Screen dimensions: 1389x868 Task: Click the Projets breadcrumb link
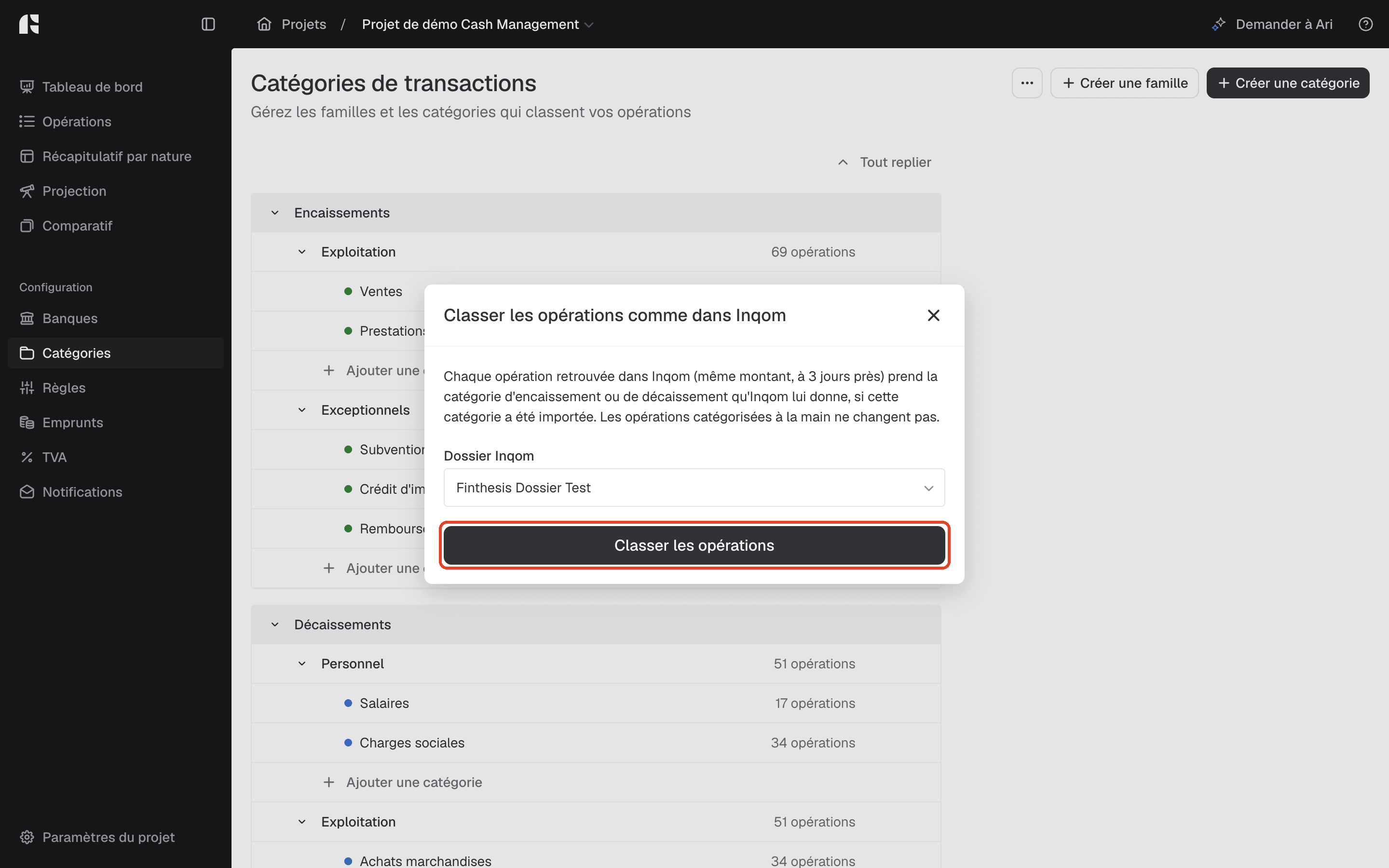click(304, 24)
